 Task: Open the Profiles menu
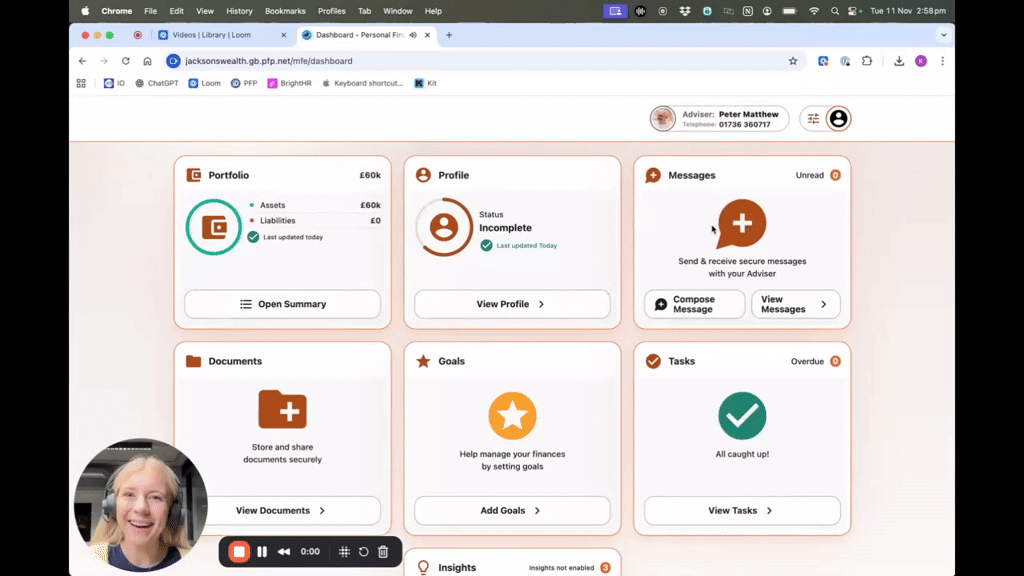pos(332,11)
